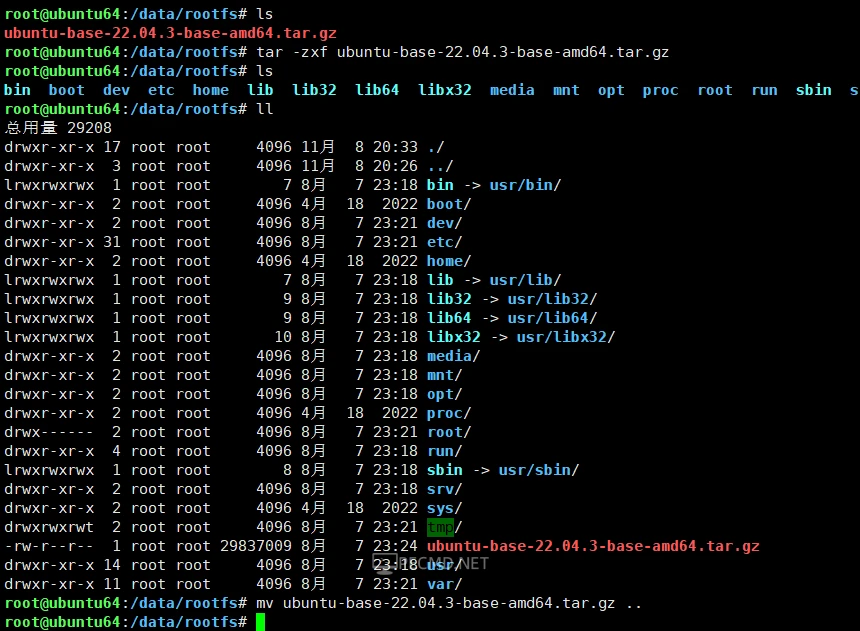
Task: Click the '-rw-r--r--' permissions of tar.gz
Action: click(x=49, y=547)
